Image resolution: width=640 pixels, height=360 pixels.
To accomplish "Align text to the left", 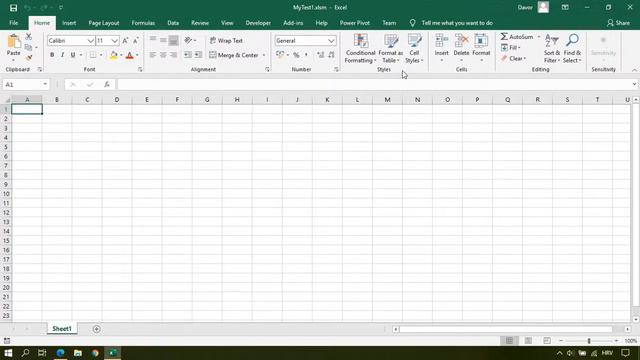I will point(153,55).
